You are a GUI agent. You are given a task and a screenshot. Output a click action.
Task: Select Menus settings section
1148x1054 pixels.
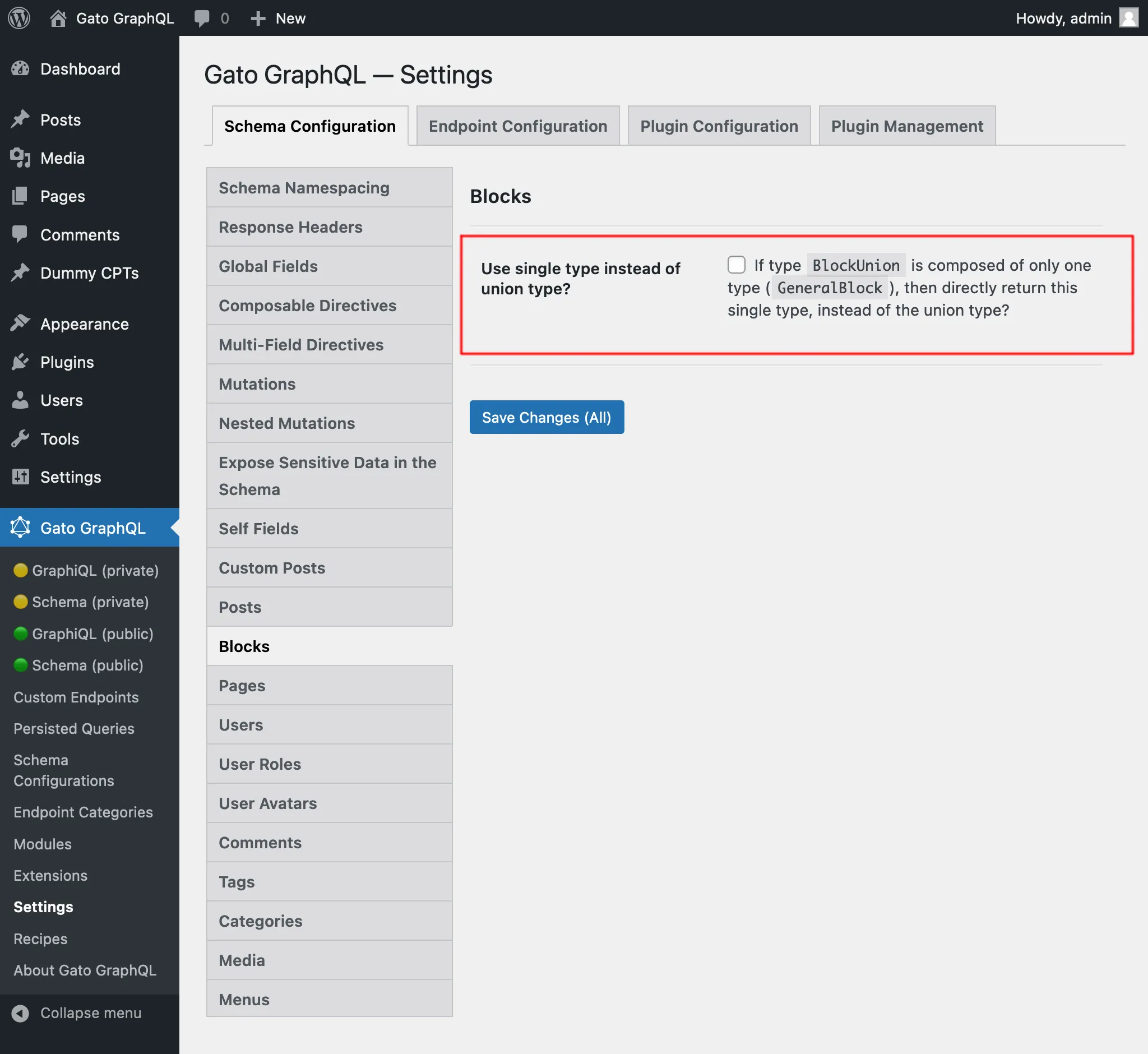tap(330, 999)
